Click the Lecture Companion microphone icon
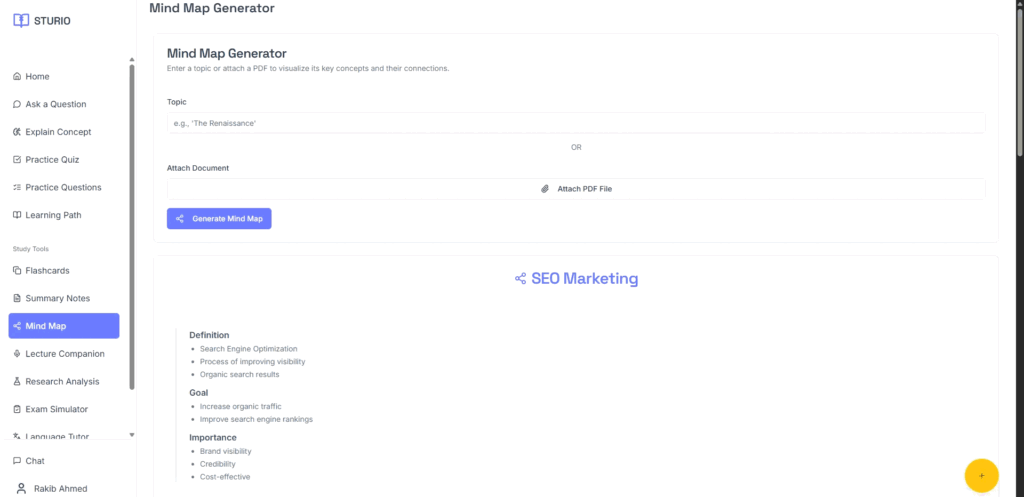Viewport: 1024px width, 497px height. (17, 354)
